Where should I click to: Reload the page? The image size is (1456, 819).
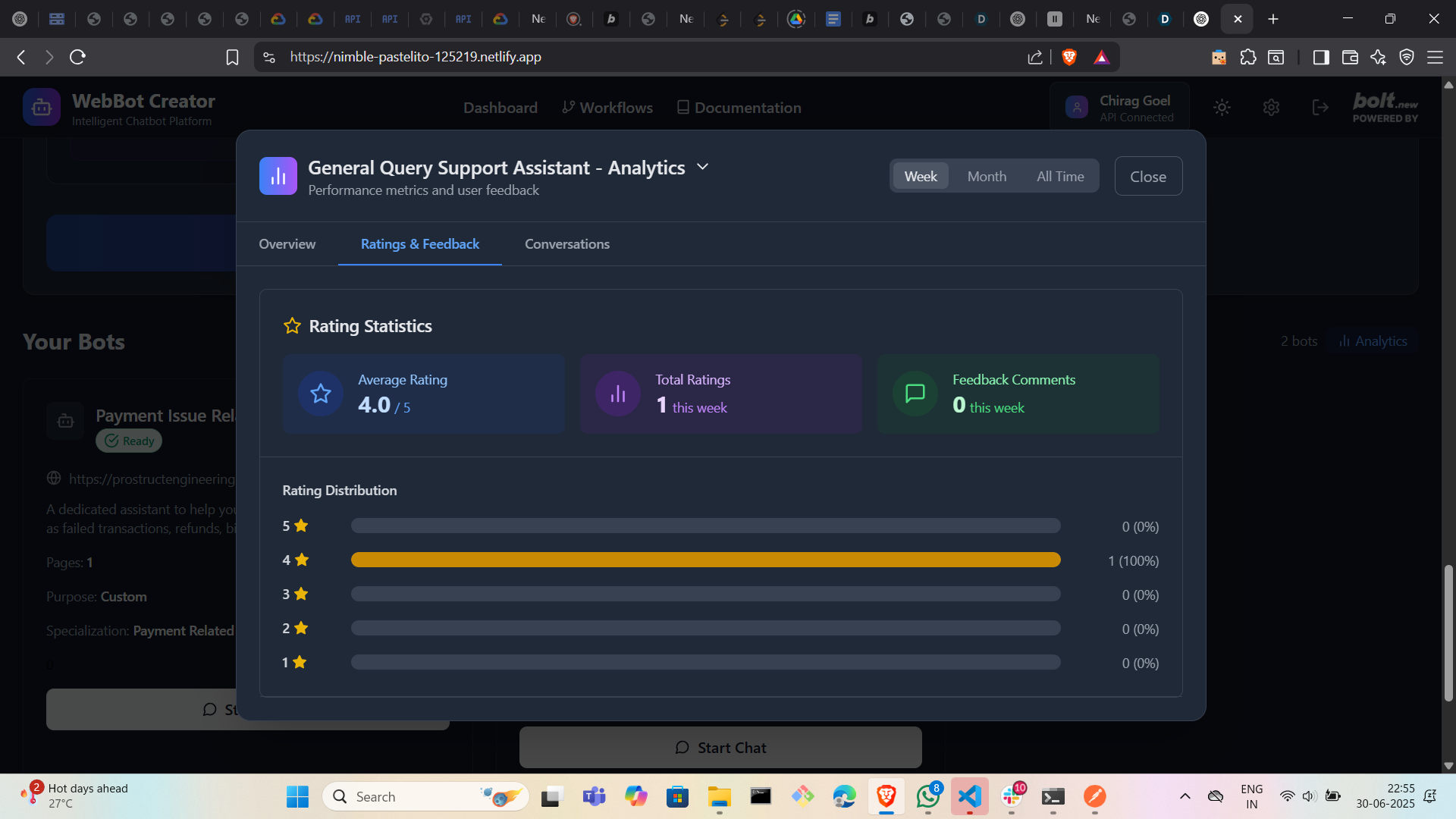(x=77, y=57)
